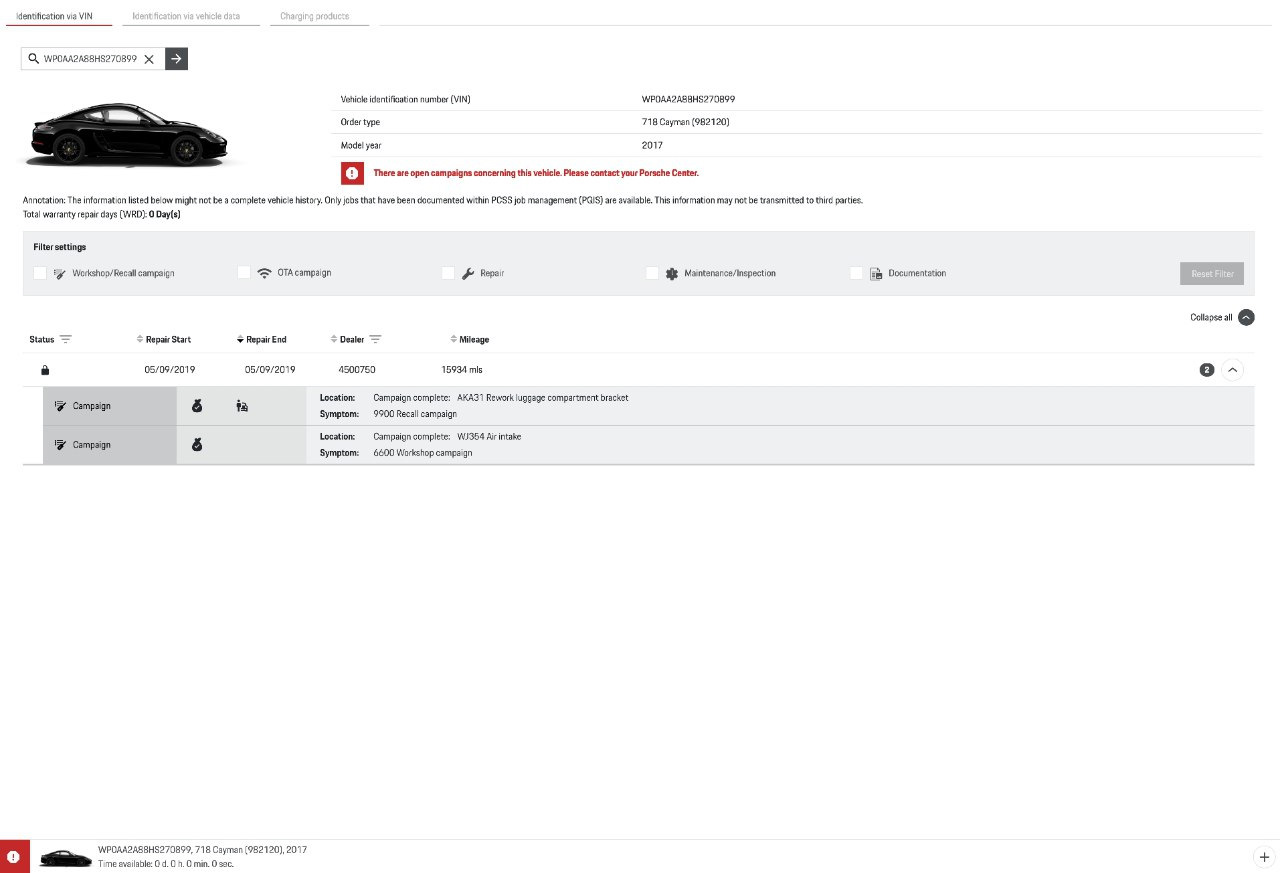Screen dimensions: 1280x873
Task: Enable the Workshop/Recall campaign filter checkbox
Action: [40, 273]
